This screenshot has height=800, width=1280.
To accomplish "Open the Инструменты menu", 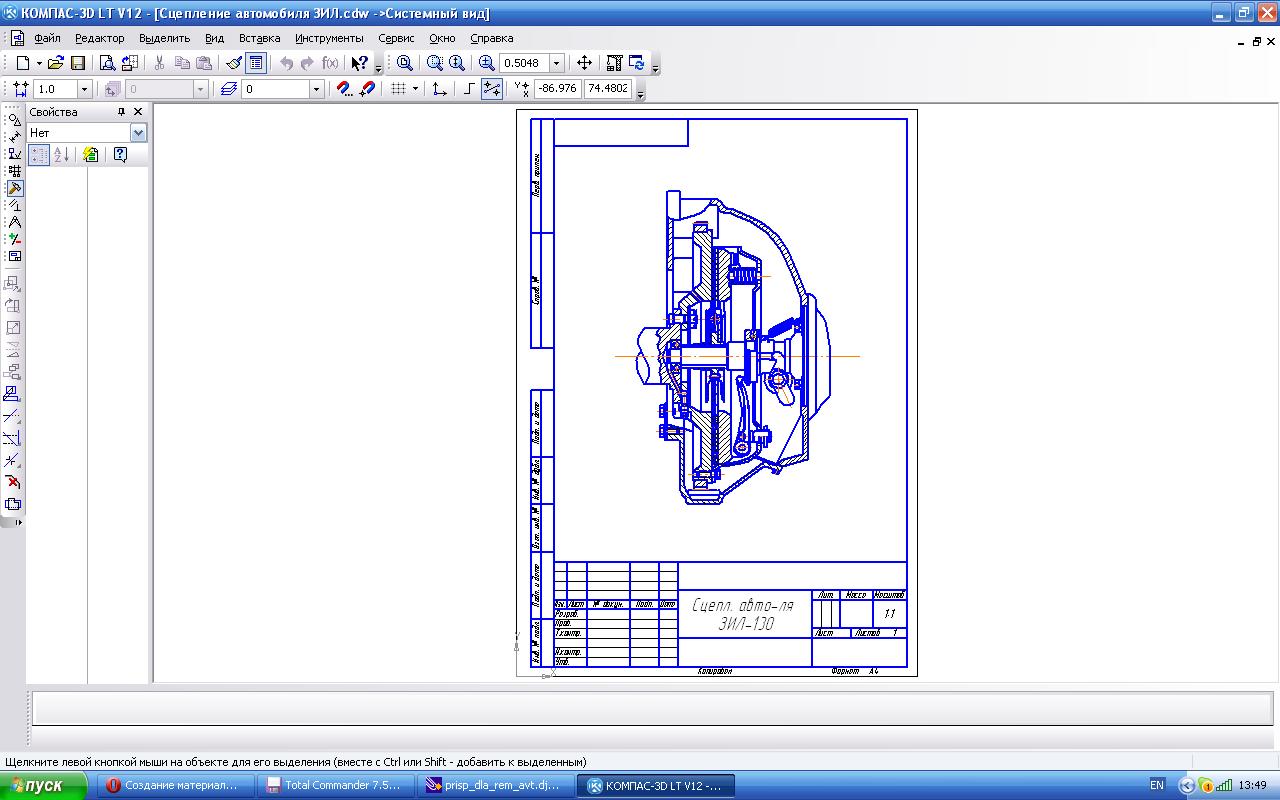I will coord(329,38).
